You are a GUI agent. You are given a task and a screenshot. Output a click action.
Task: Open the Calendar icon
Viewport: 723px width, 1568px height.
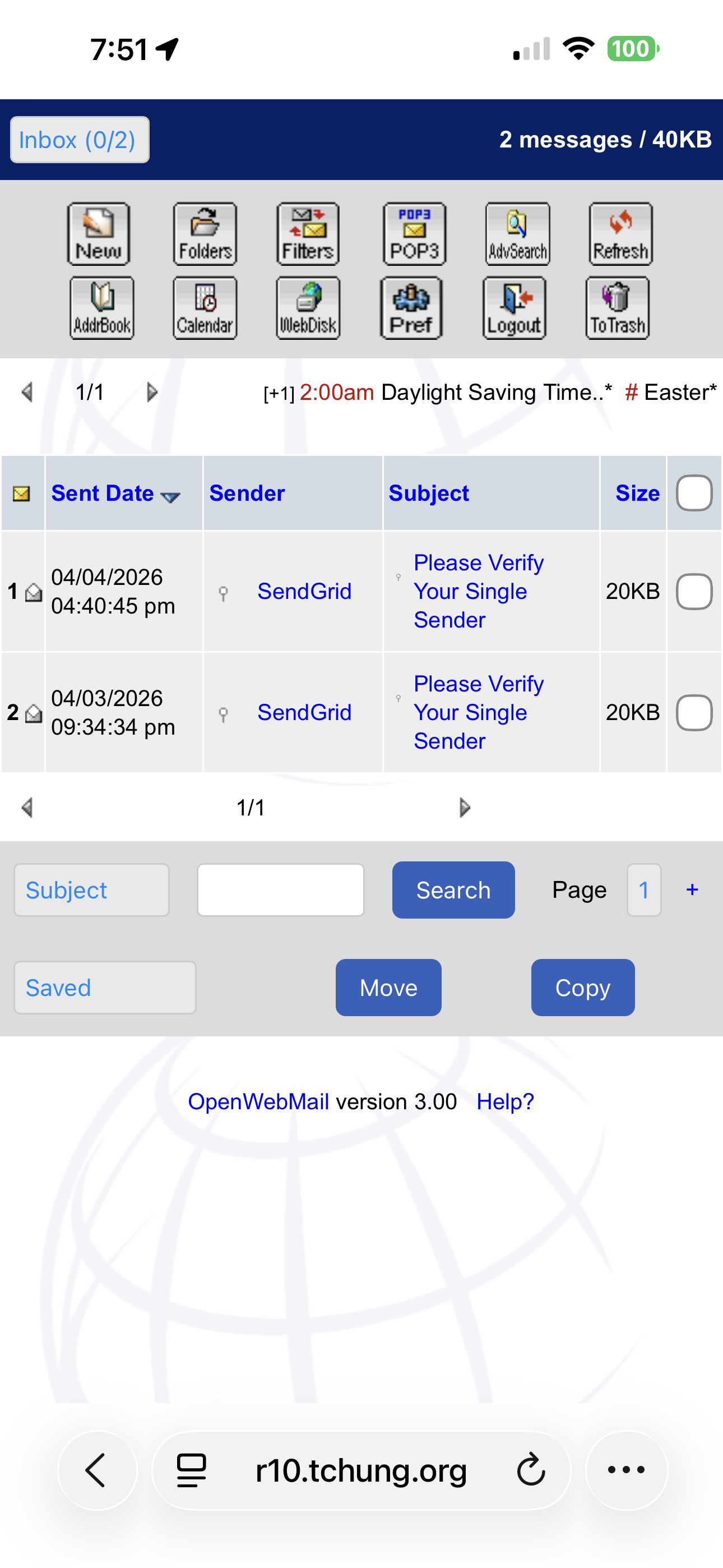[x=205, y=308]
